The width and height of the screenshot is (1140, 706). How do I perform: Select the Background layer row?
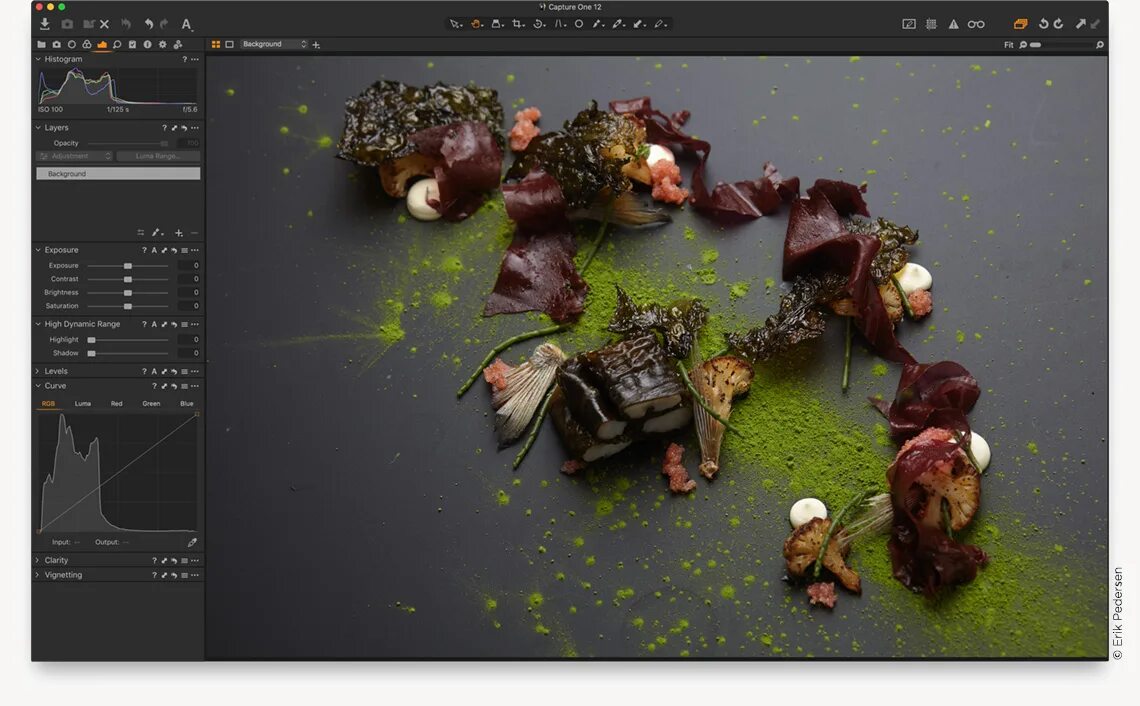(x=118, y=174)
